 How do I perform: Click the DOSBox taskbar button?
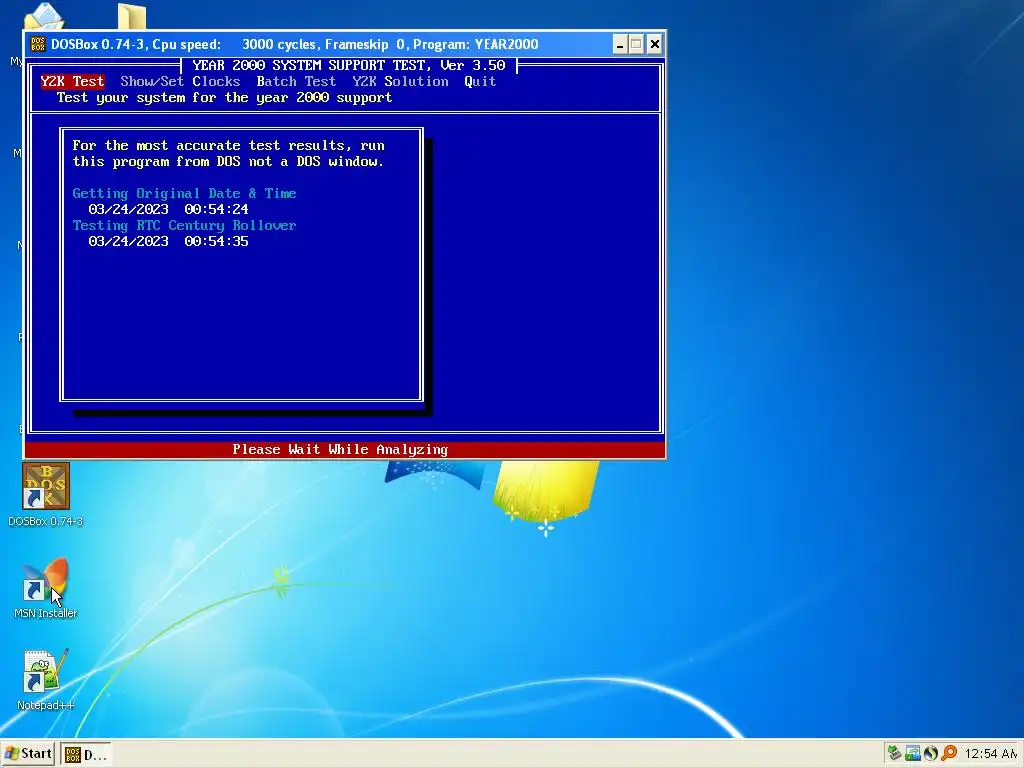[86, 754]
